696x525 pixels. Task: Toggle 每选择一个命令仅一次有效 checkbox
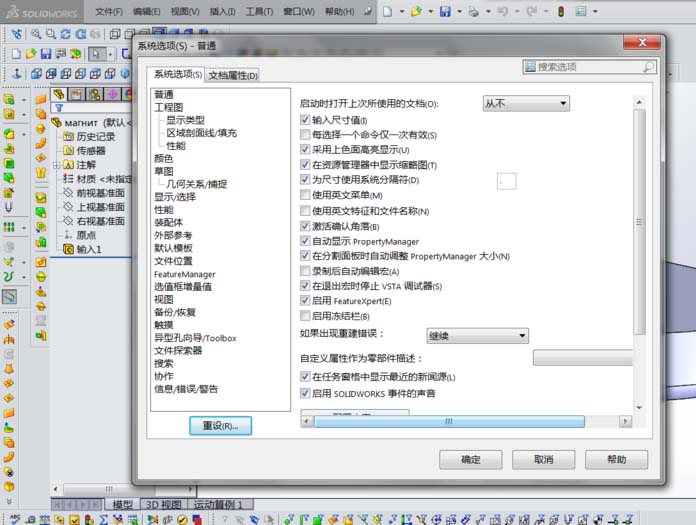pyautogui.click(x=305, y=134)
